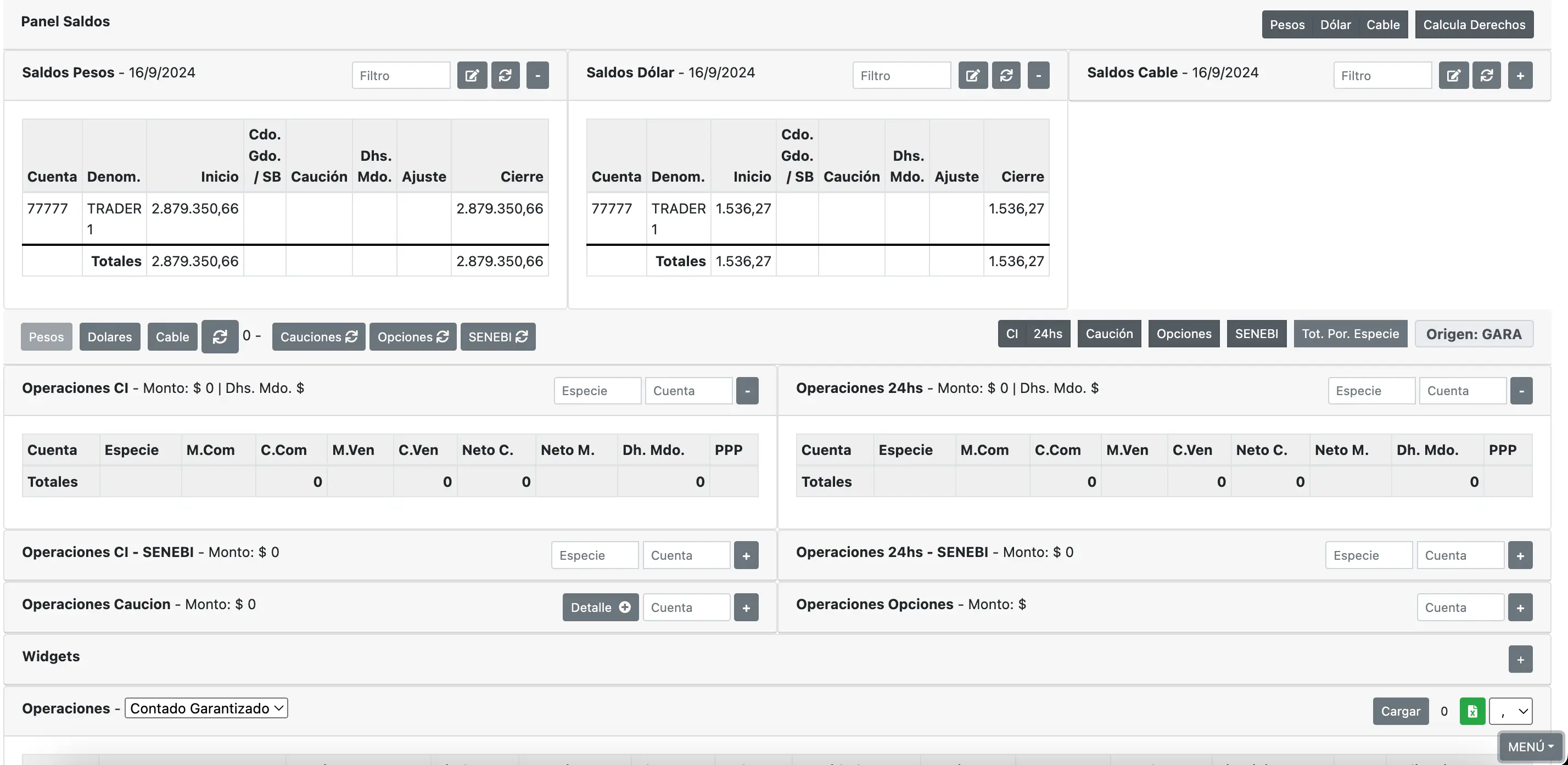1568x765 pixels.
Task: Toggle Pesos currency in top-right group
Action: click(x=1287, y=25)
